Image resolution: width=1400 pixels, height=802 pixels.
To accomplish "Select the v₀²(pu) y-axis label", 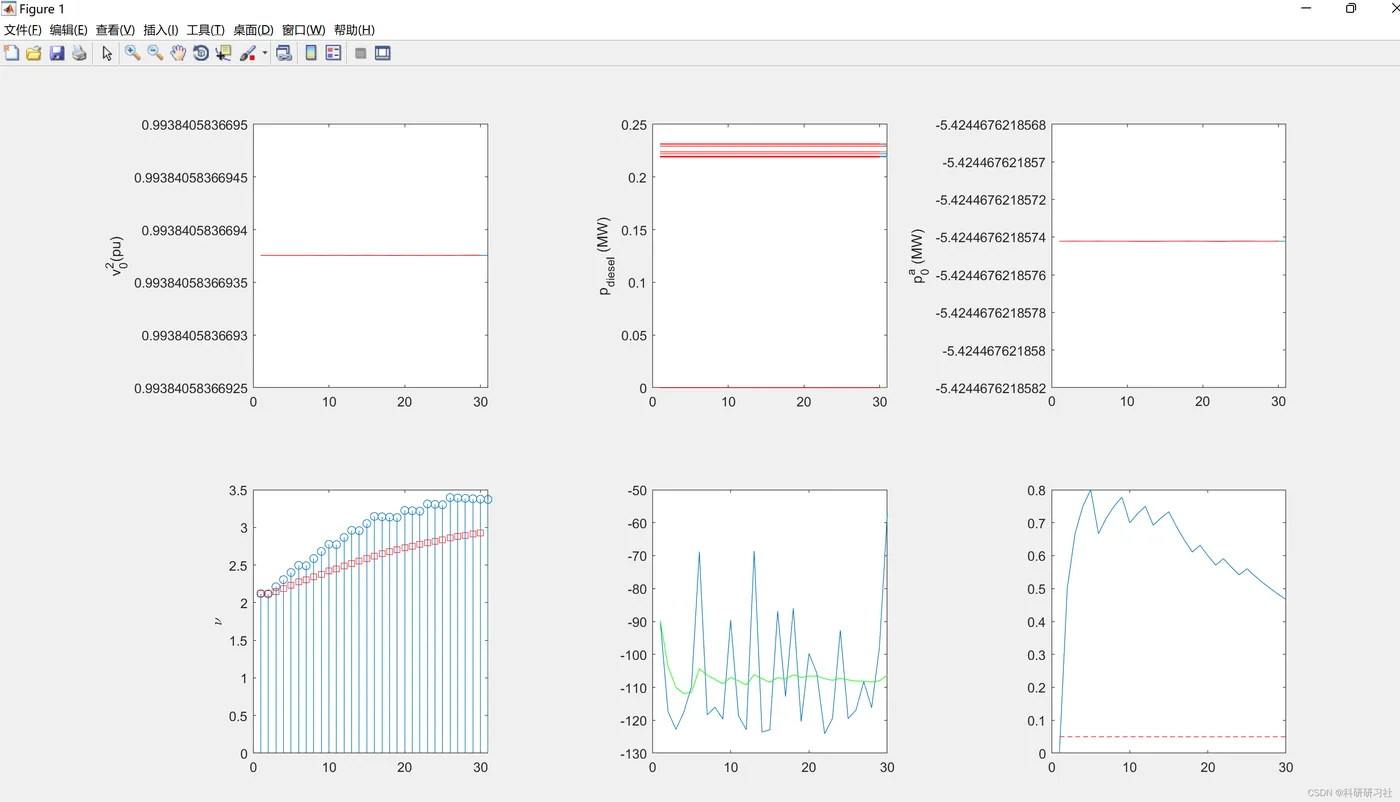I will click(117, 256).
